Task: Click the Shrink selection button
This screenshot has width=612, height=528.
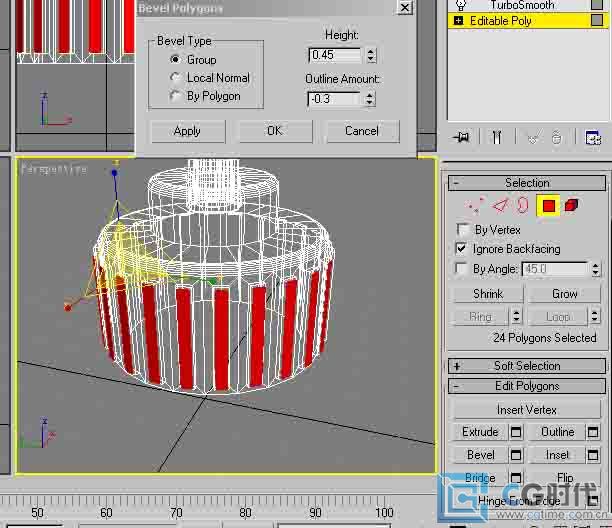Action: (x=488, y=294)
